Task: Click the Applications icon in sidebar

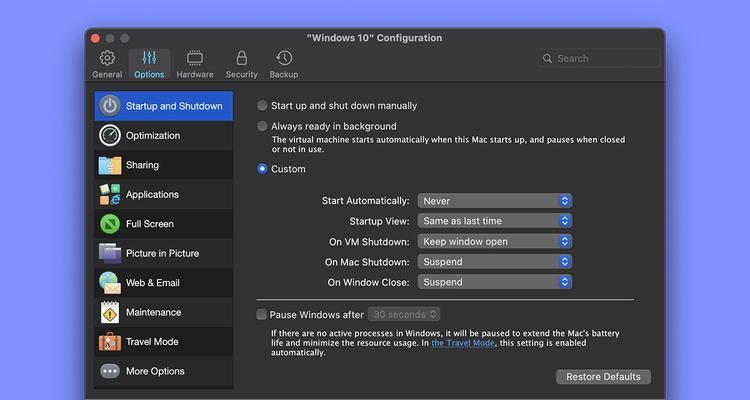Action: pyautogui.click(x=110, y=194)
